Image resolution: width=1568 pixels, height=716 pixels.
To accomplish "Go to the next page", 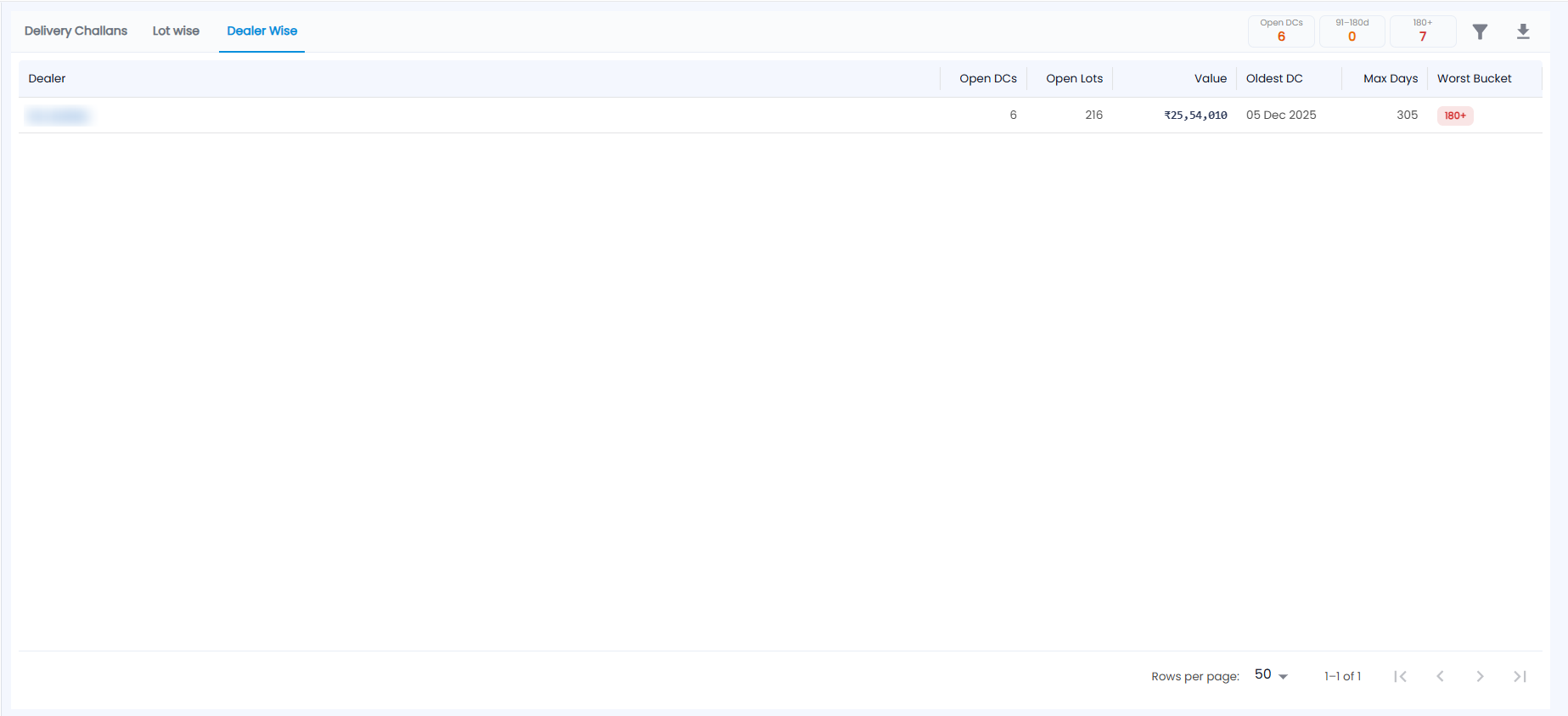I will [x=1480, y=676].
